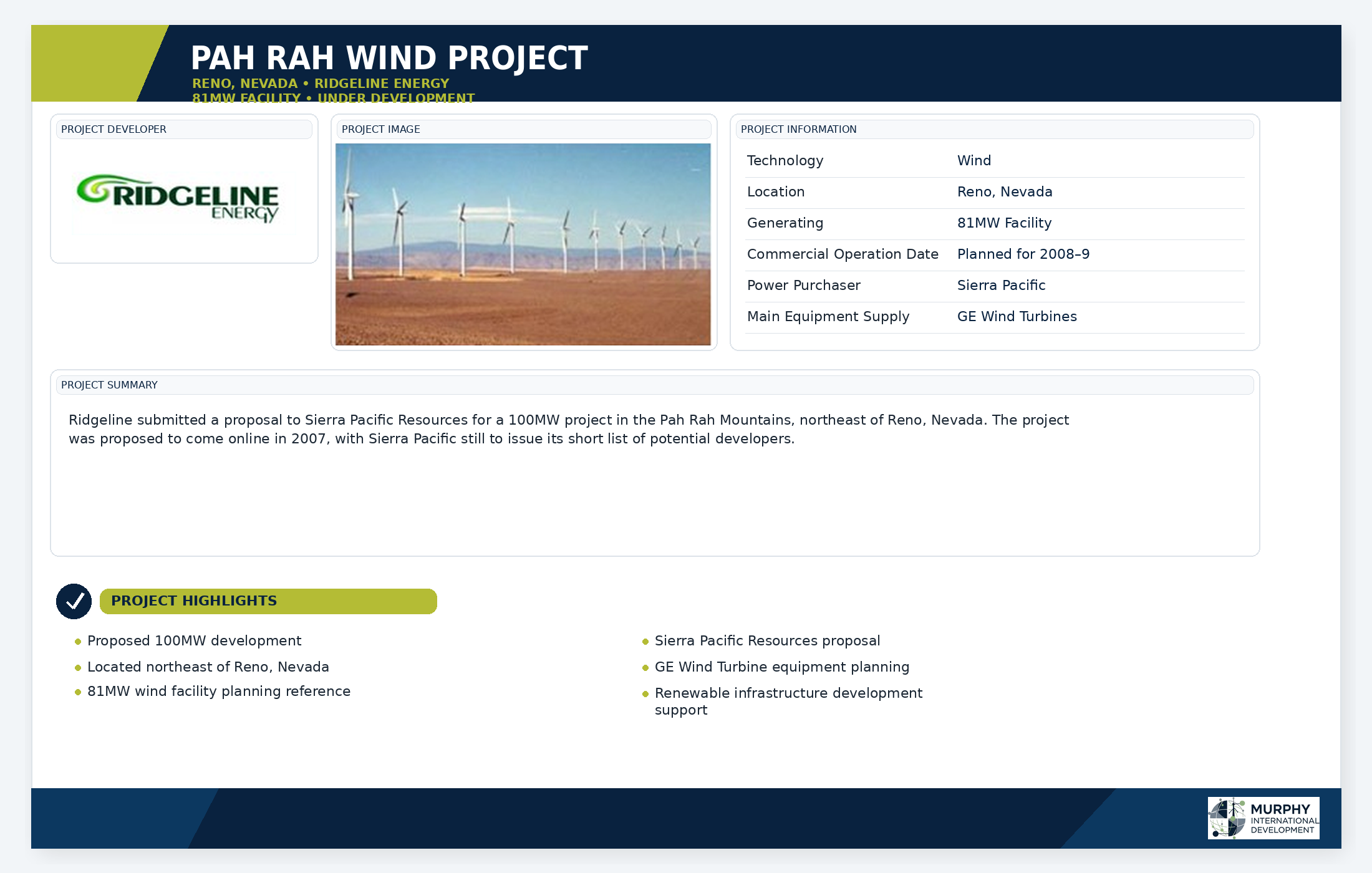Select the GE Wind Turbines value
The width and height of the screenshot is (1372, 873).
tap(1017, 317)
